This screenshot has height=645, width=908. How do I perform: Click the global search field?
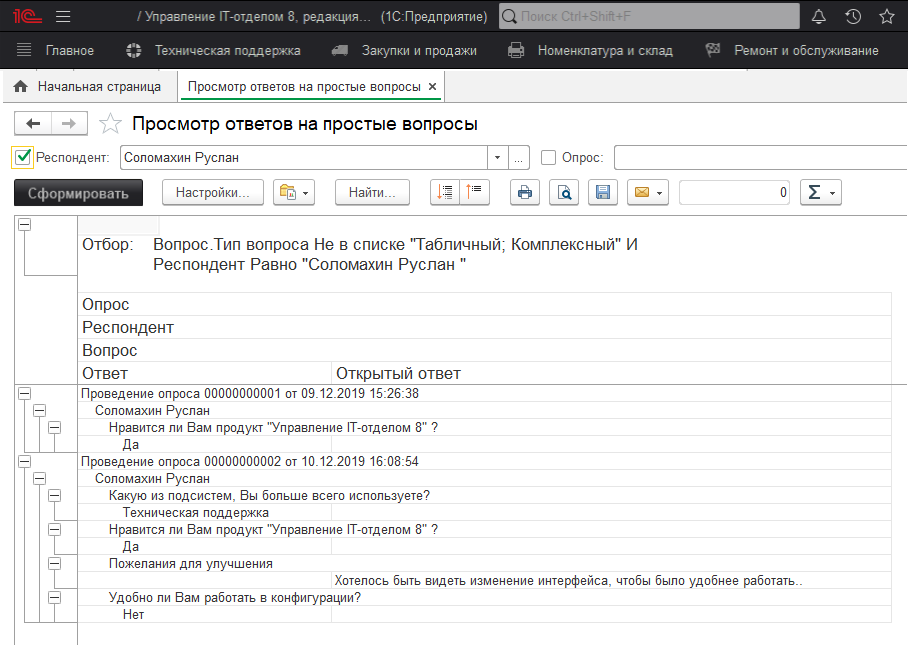(x=648, y=17)
